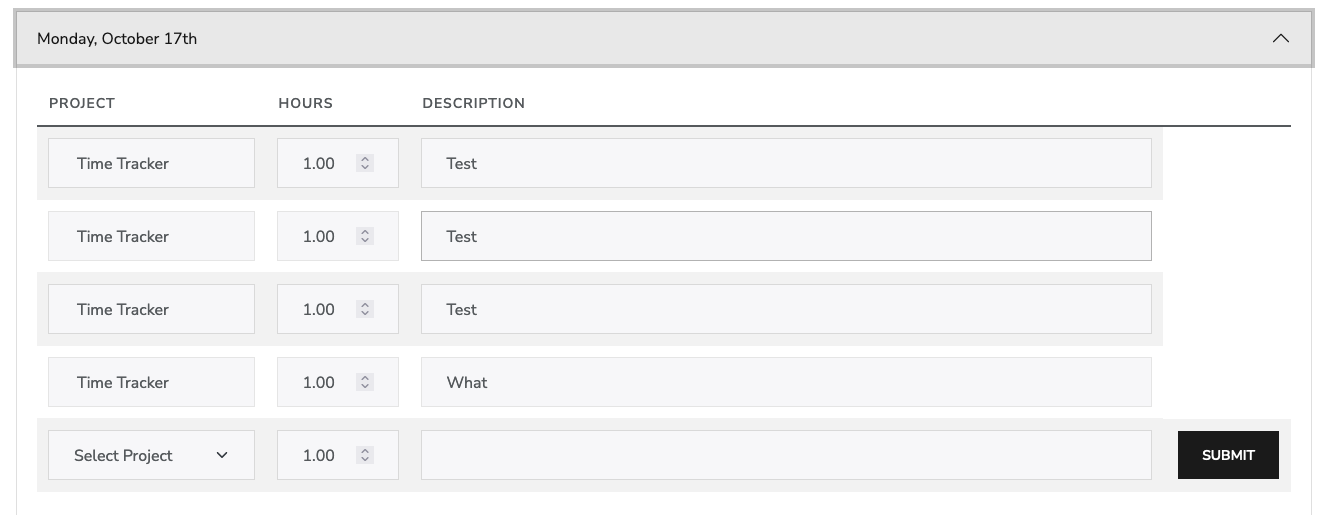Click the Submit button
This screenshot has width=1328, height=515.
click(1228, 455)
